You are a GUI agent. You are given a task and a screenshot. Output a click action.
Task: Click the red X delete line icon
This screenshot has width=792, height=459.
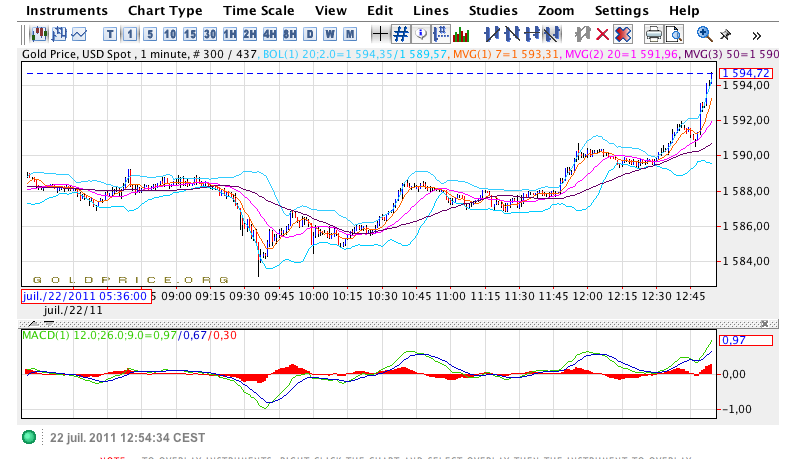(602, 34)
